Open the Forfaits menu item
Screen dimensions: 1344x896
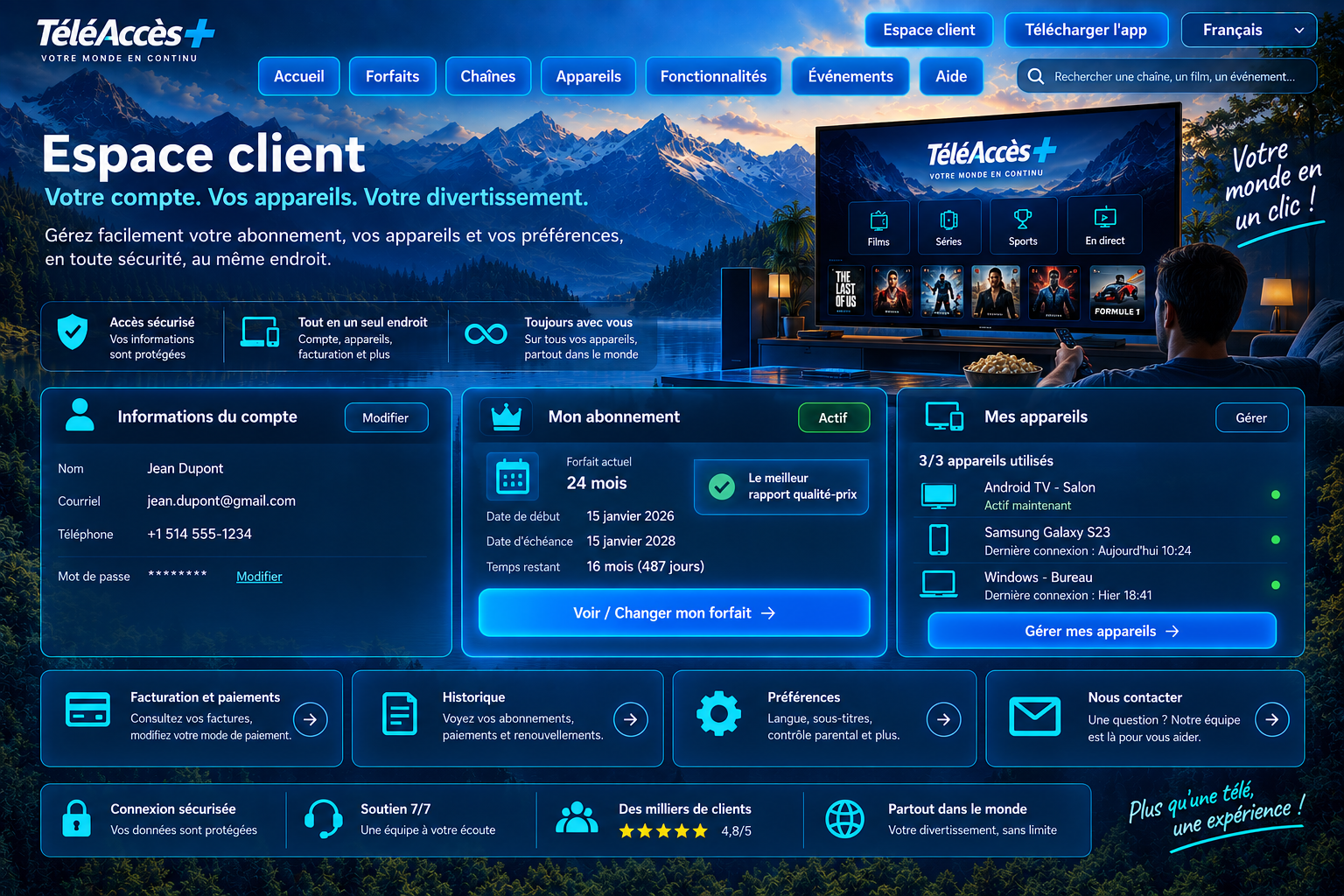392,76
